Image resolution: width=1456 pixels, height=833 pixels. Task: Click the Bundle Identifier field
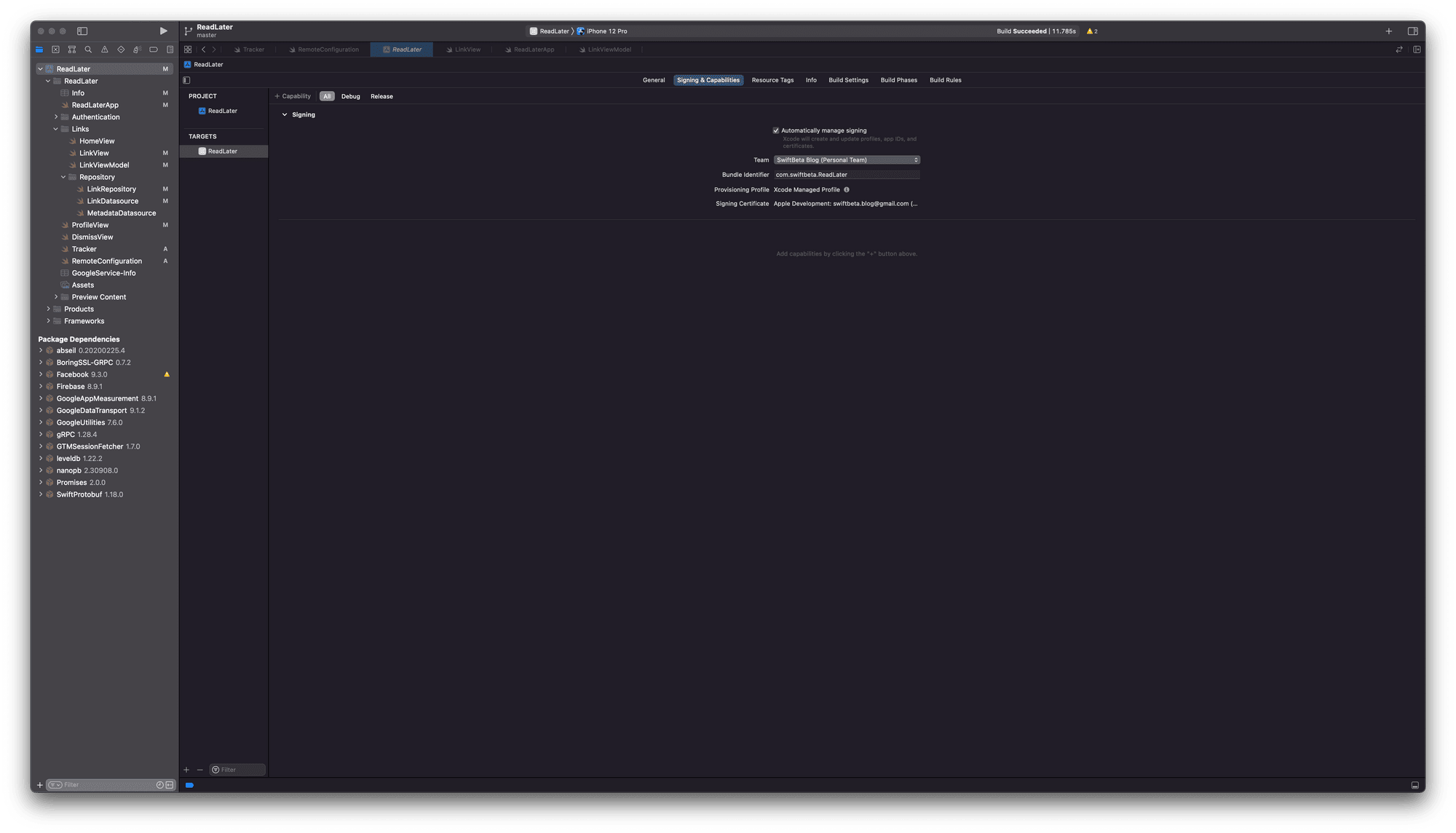[847, 175]
